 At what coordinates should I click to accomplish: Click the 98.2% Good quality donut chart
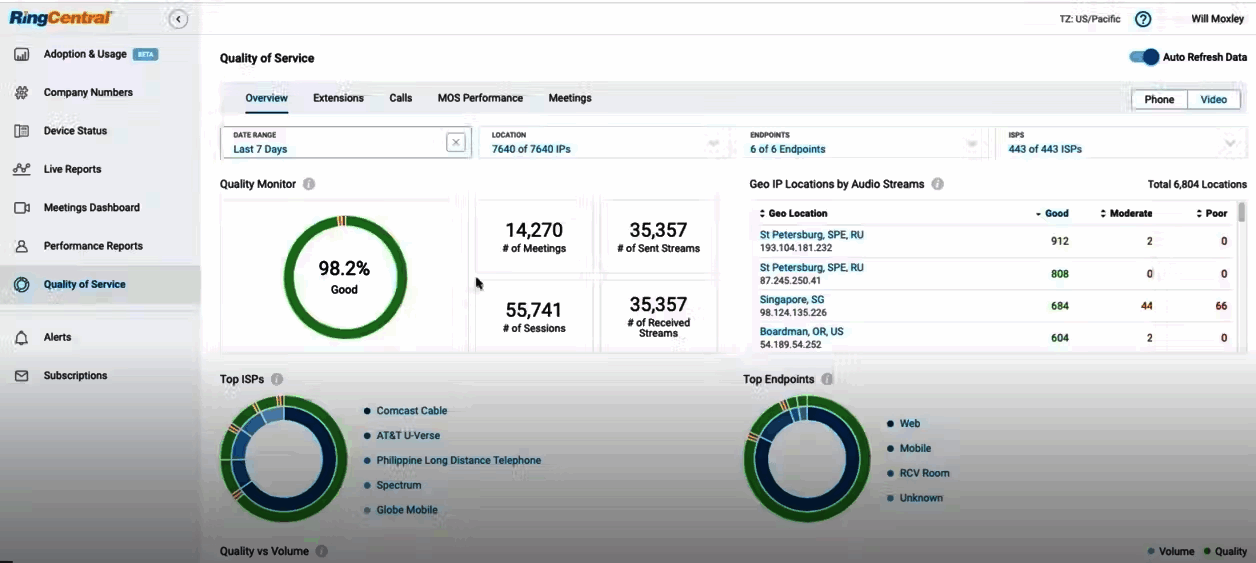345,277
